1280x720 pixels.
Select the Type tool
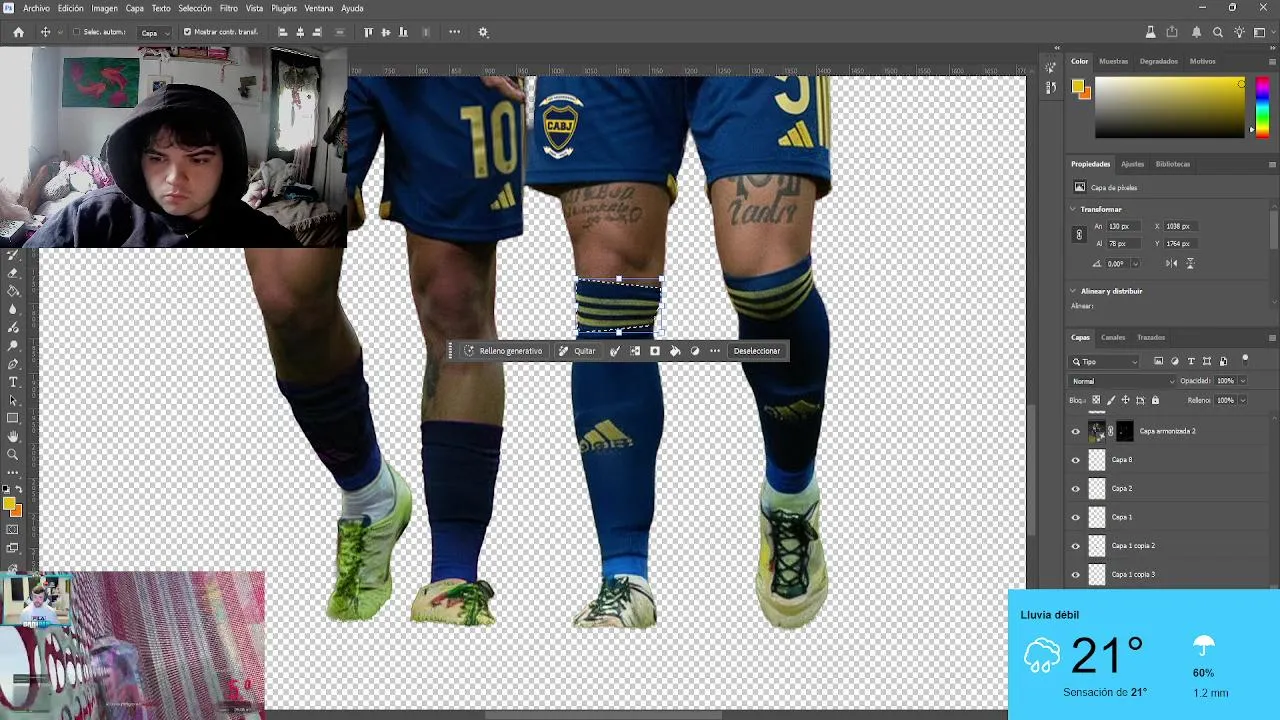[13, 382]
